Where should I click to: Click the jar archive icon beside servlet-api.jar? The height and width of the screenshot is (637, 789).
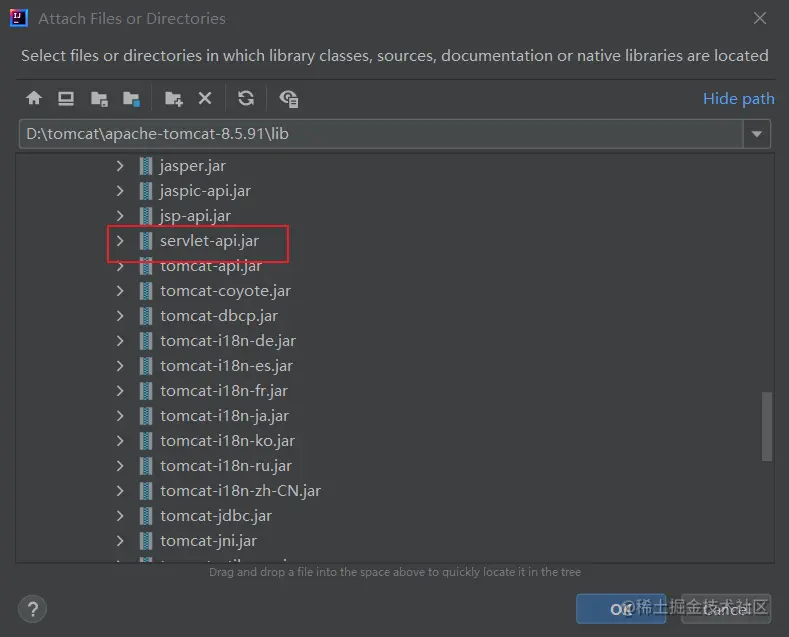click(x=145, y=241)
